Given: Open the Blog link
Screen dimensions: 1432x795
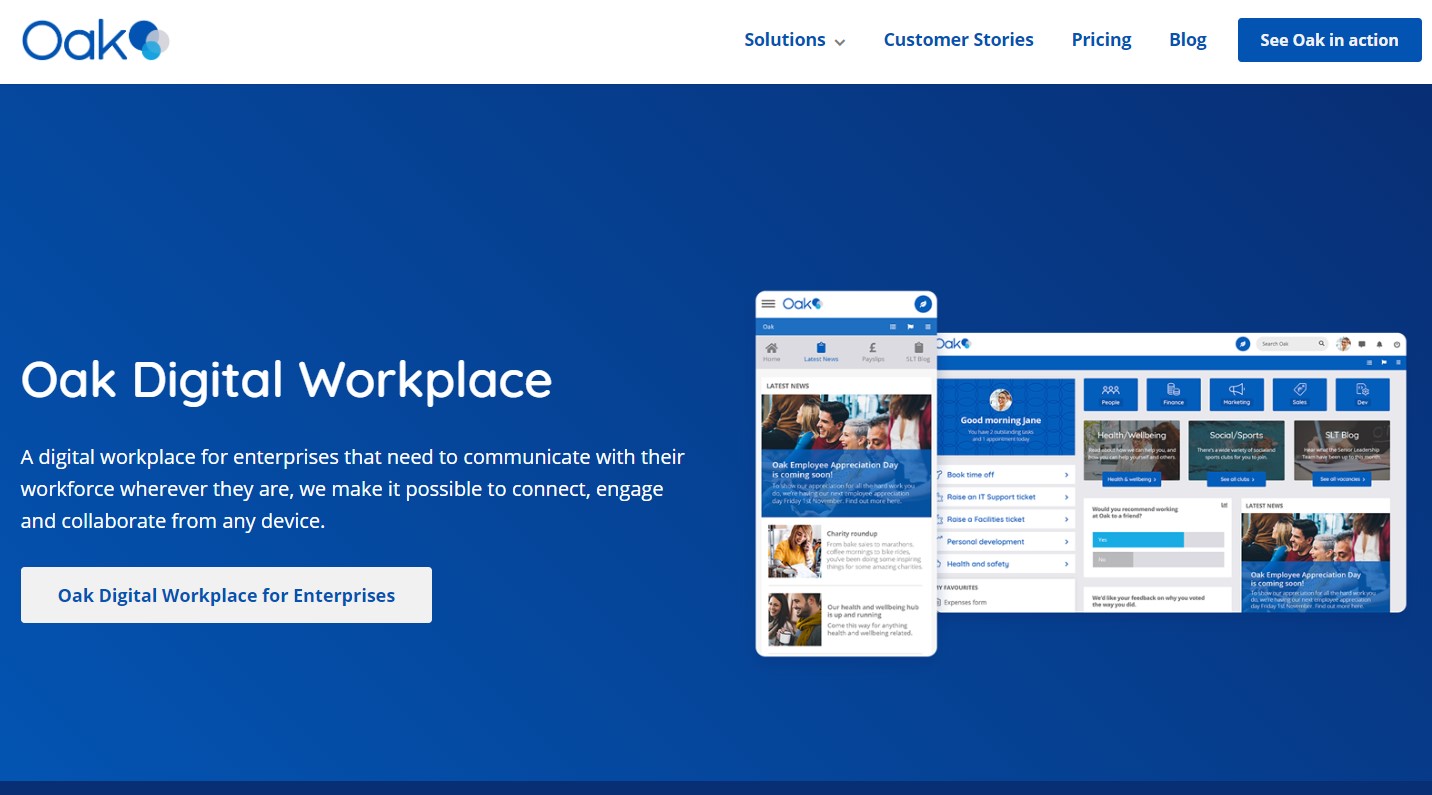Looking at the screenshot, I should pyautogui.click(x=1187, y=40).
